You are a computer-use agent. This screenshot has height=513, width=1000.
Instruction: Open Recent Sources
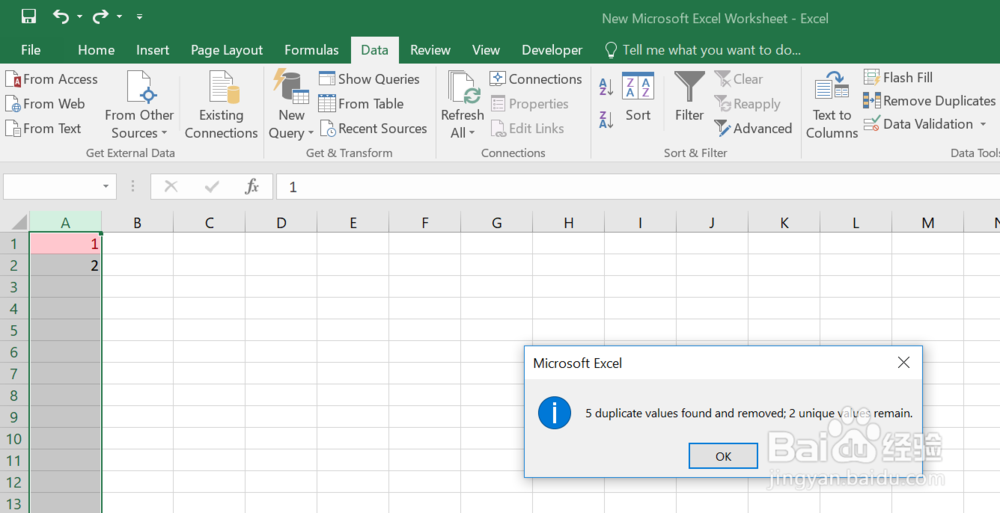pyautogui.click(x=374, y=128)
